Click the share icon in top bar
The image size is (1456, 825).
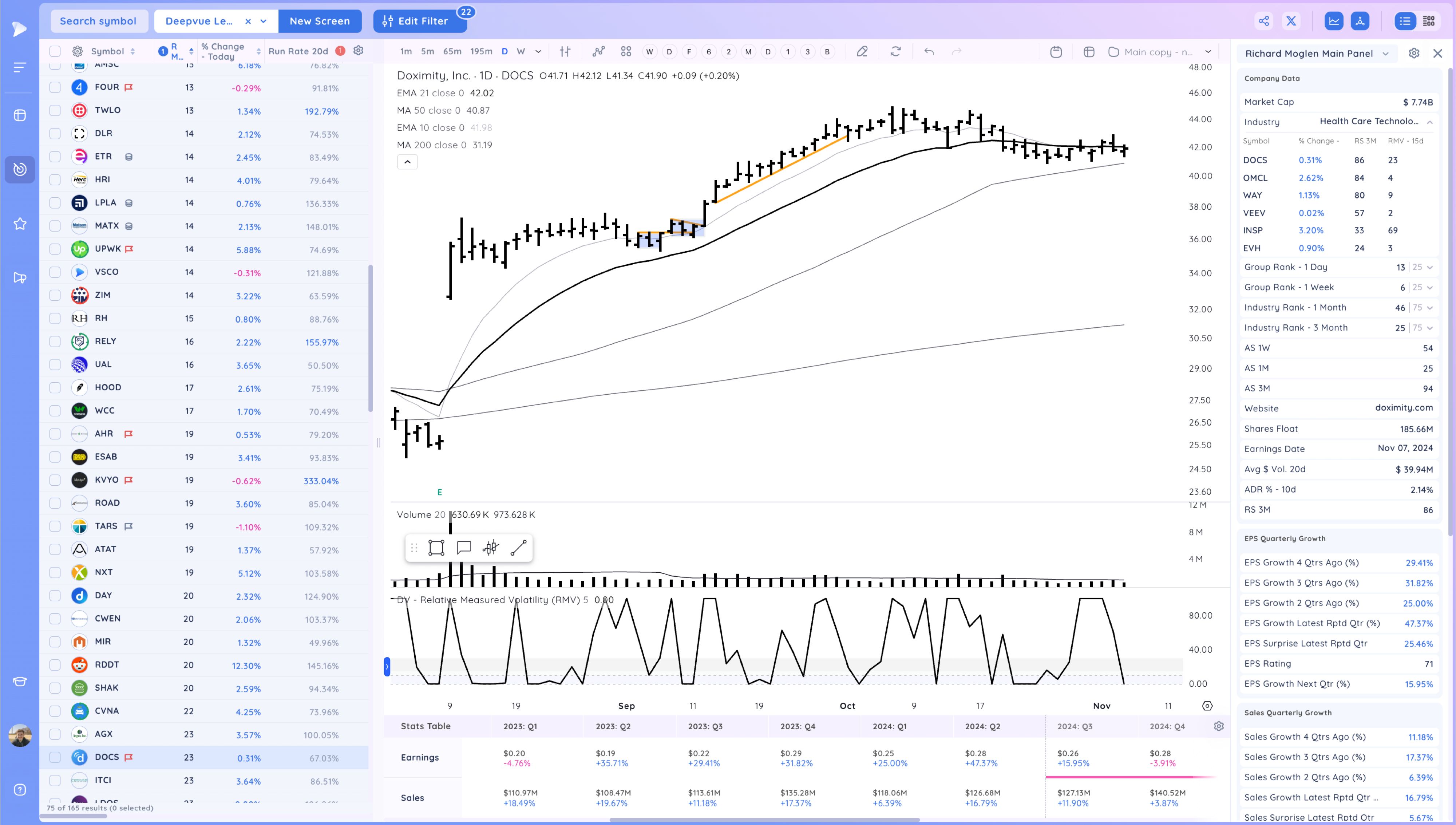coord(1263,21)
